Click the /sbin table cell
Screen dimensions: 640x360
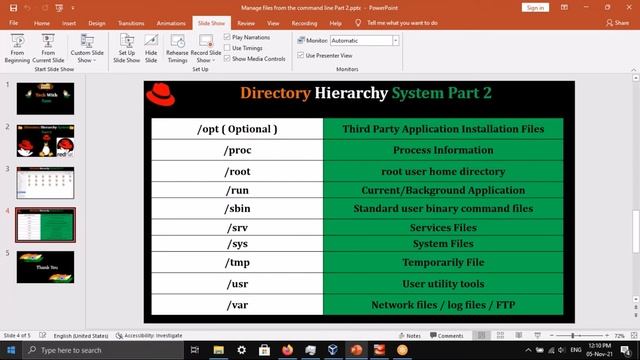click(237, 209)
